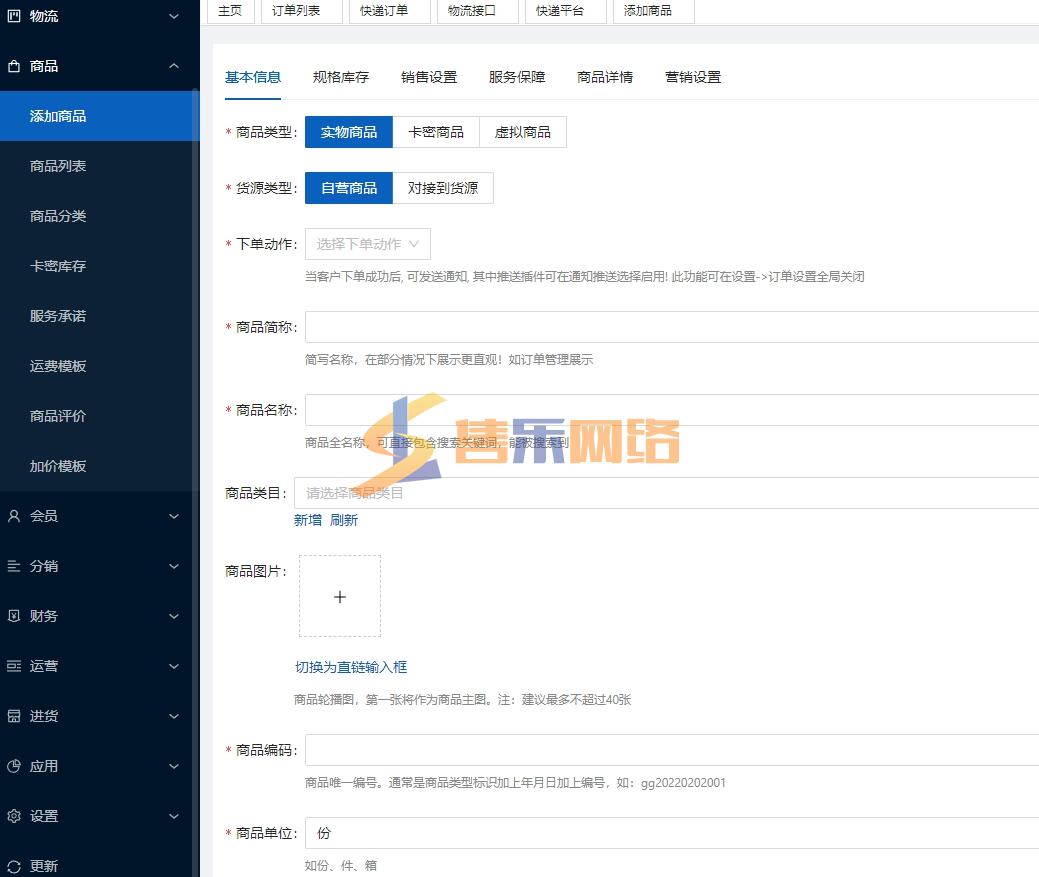Click the 会员 member person icon
1039x877 pixels.
pos(14,516)
